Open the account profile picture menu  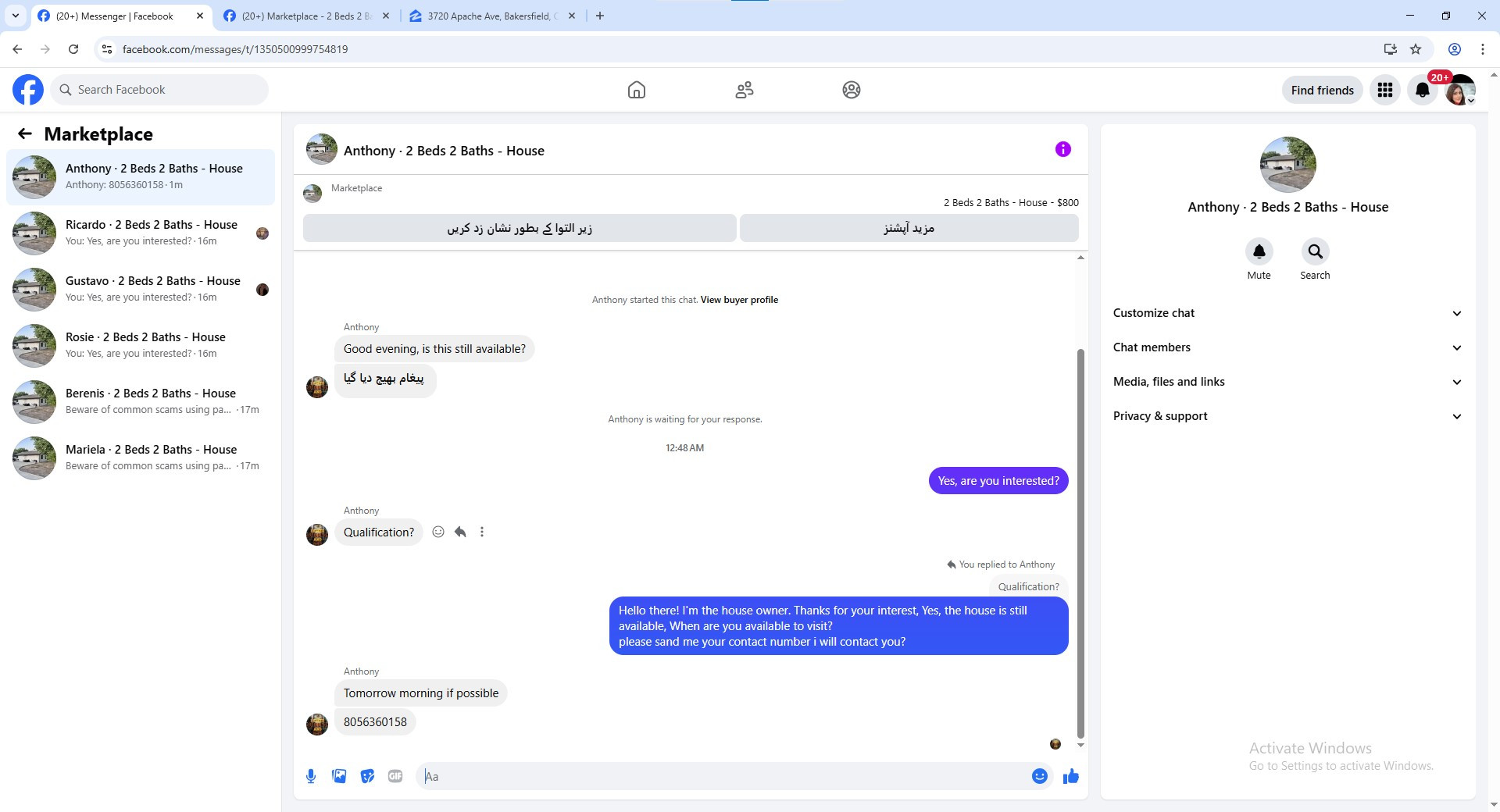pyautogui.click(x=1460, y=90)
